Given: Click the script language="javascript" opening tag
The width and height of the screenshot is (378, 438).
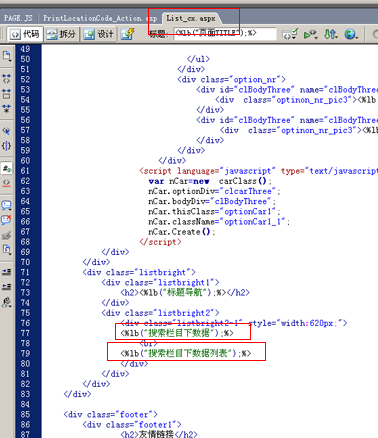Looking at the screenshot, I should click(x=259, y=171).
